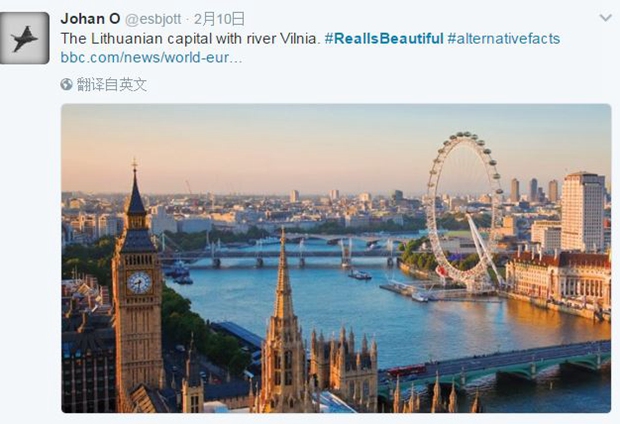Open the Johan O display name
The width and height of the screenshot is (620, 424).
click(x=91, y=19)
